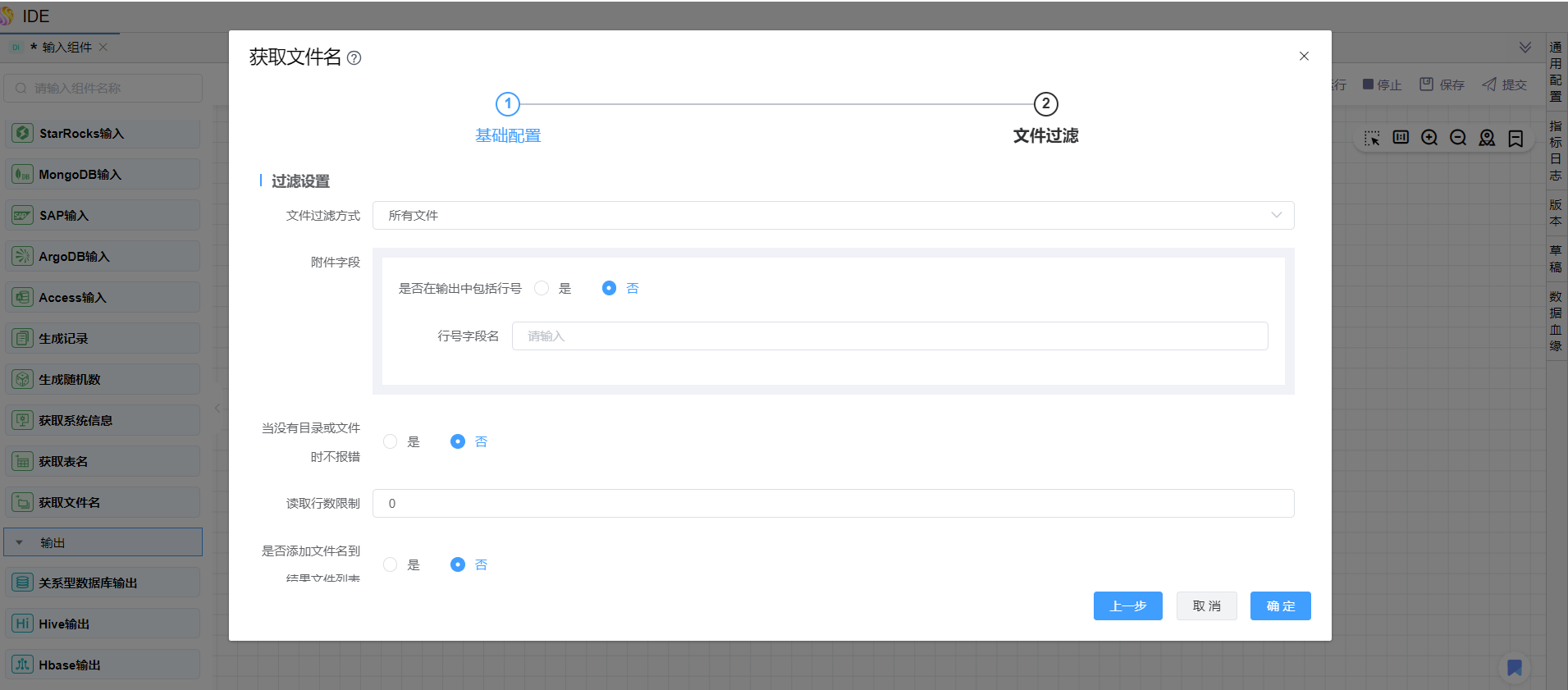This screenshot has height=690, width=1568.
Task: Expand the double-chevron at top right
Action: pyautogui.click(x=1525, y=48)
